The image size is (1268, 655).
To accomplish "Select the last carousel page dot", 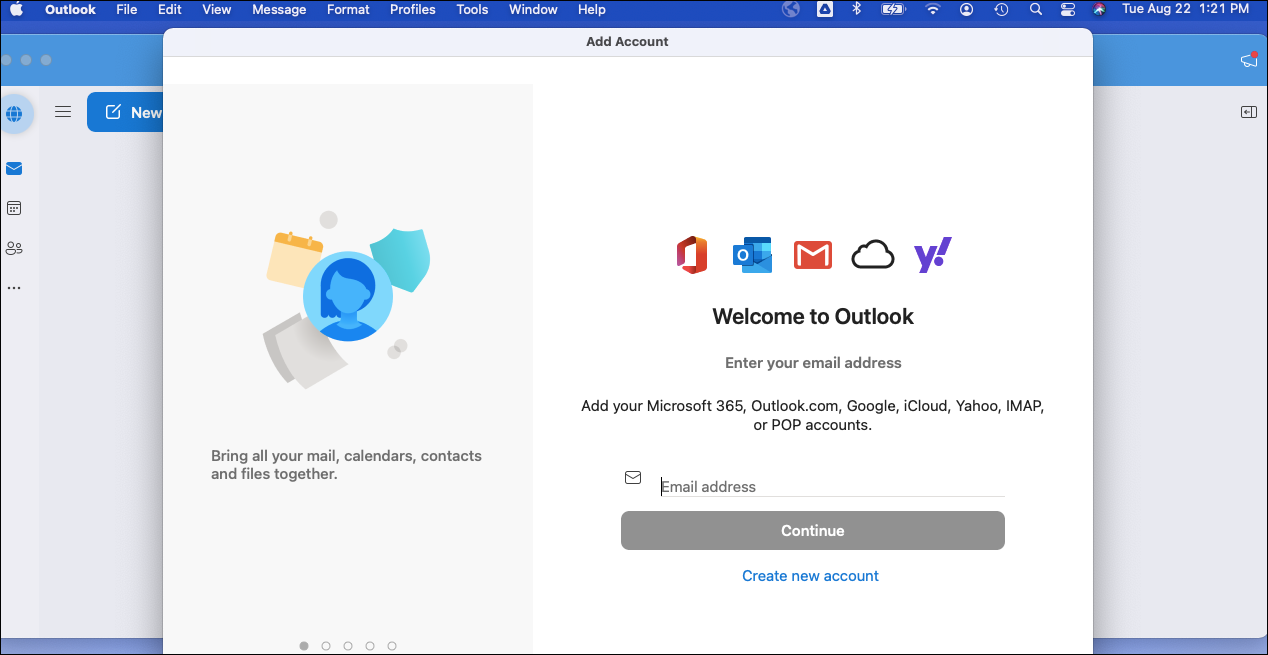I will 392,646.
